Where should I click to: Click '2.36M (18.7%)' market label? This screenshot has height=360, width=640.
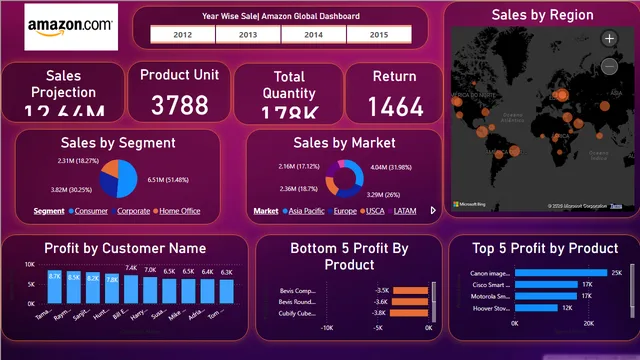pos(298,189)
